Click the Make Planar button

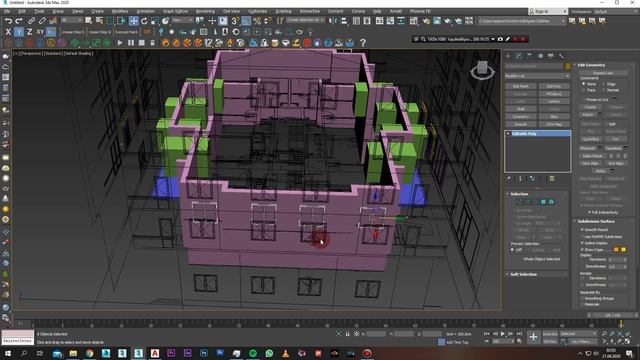(592, 156)
